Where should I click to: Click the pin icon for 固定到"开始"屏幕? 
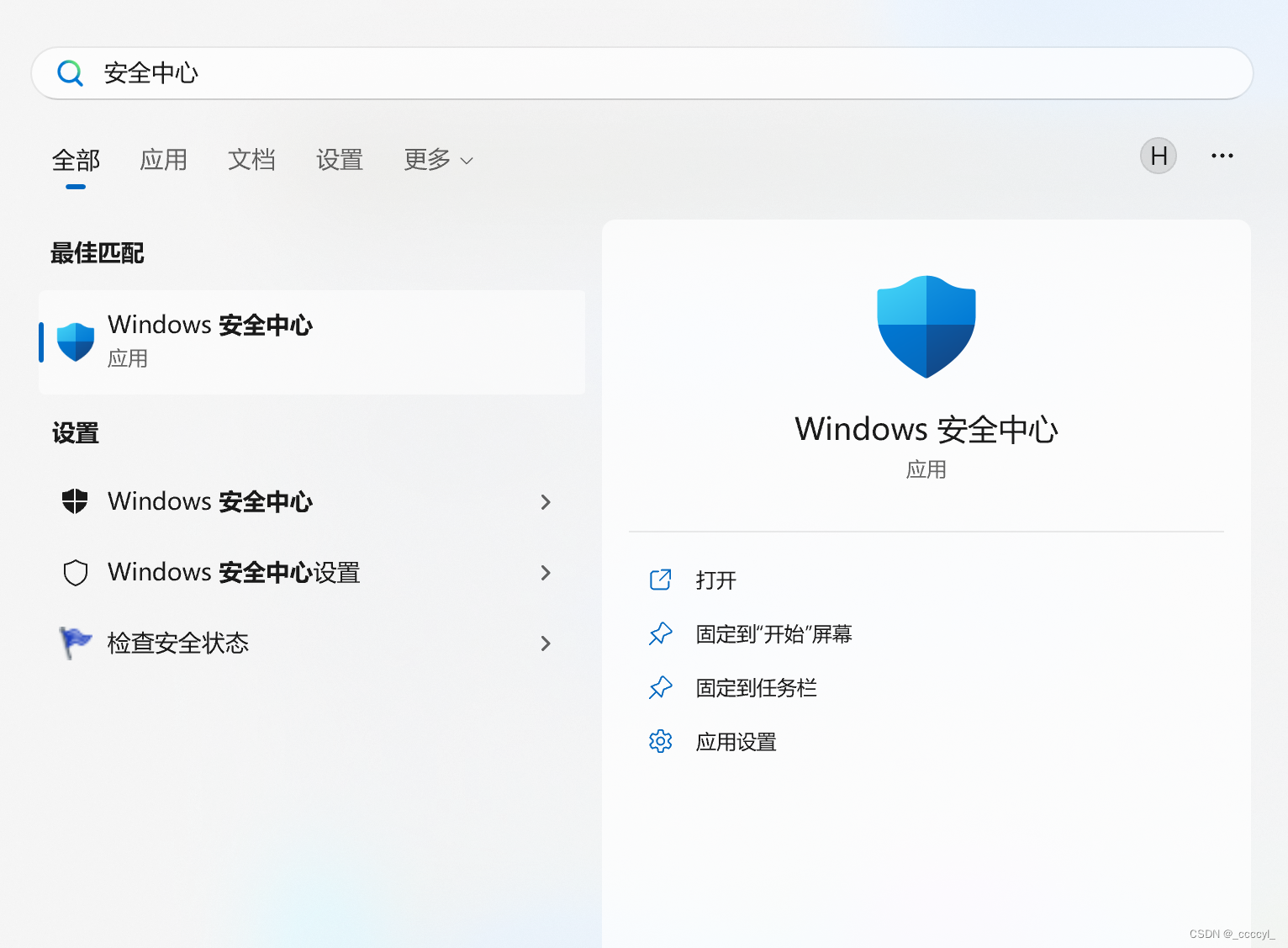click(661, 633)
